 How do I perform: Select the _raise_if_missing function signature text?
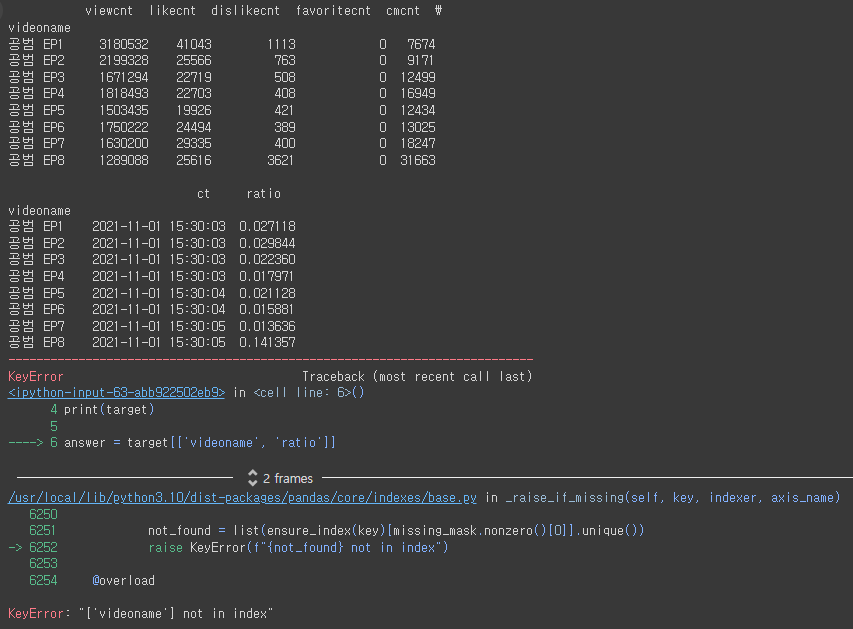(x=673, y=498)
